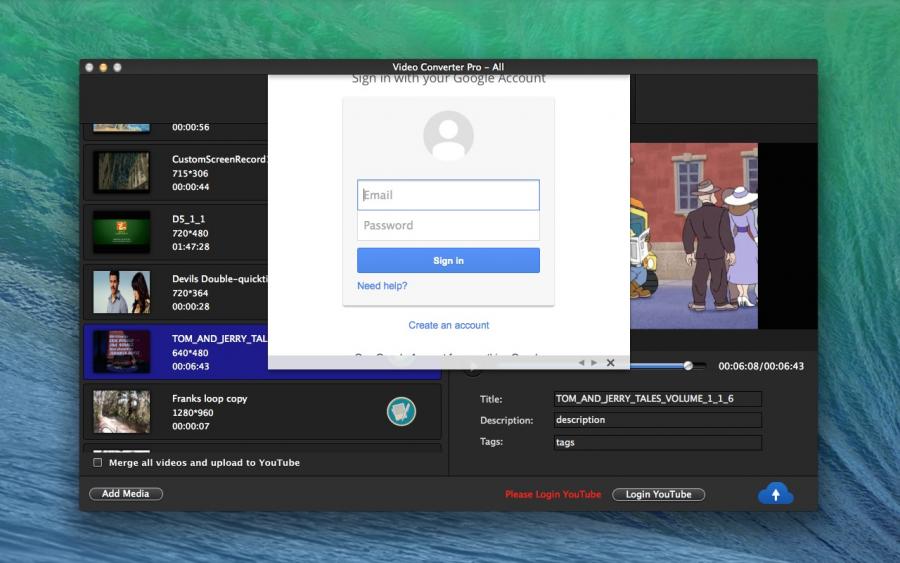The width and height of the screenshot is (900, 563).
Task: Click the 'DS_1_1' title text
Action: coord(188,219)
